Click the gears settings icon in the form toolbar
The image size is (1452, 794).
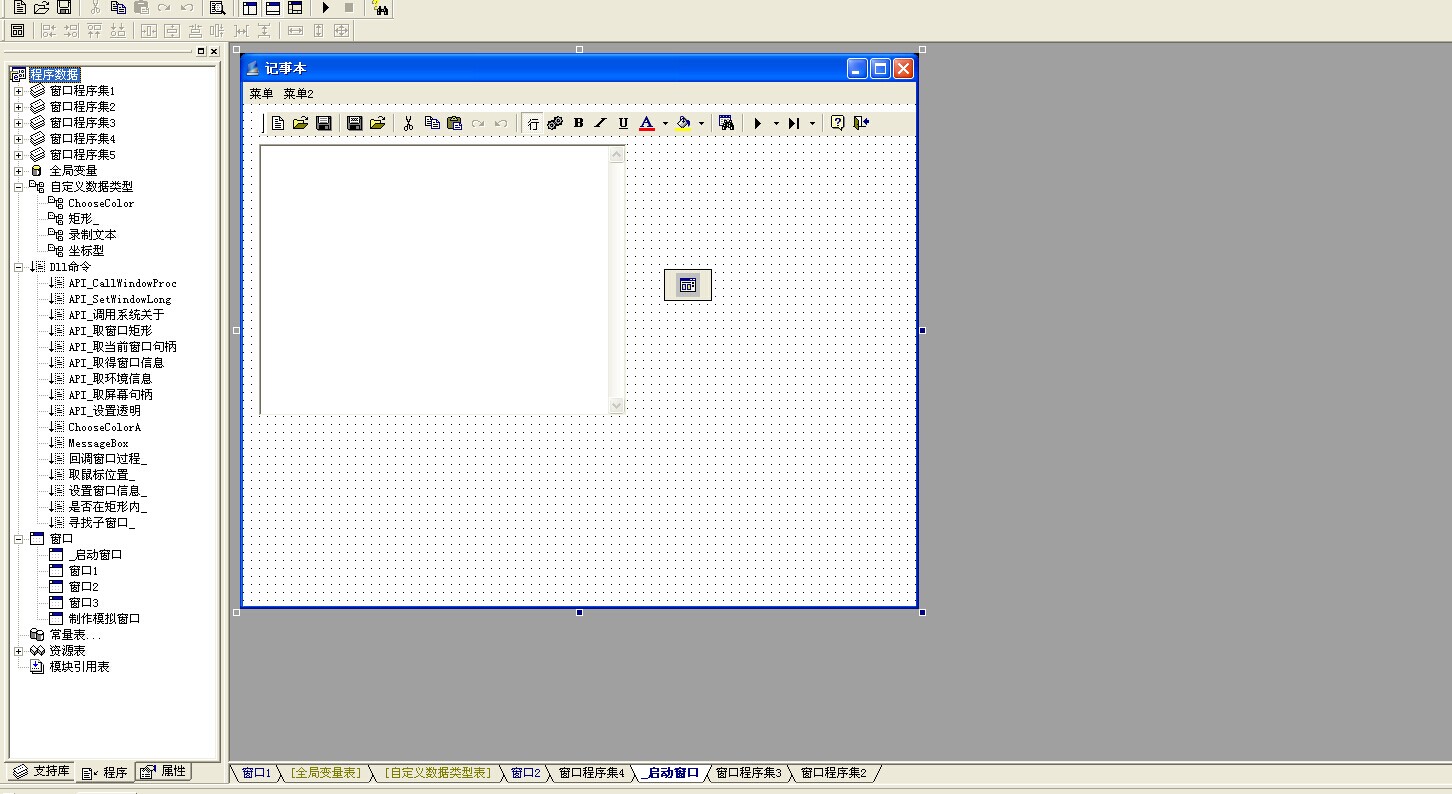[x=555, y=123]
